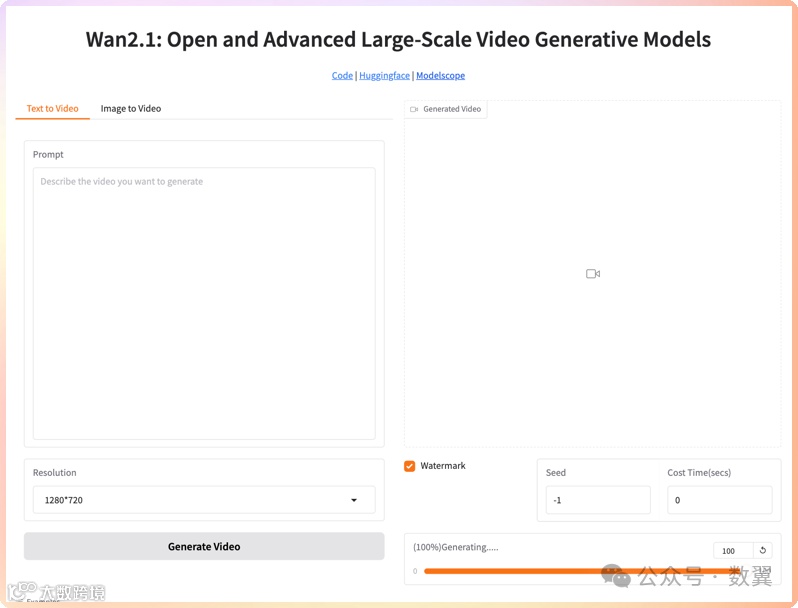Click the Resolution dropdown arrow
Screen dimensions: 798x608
click(354, 500)
